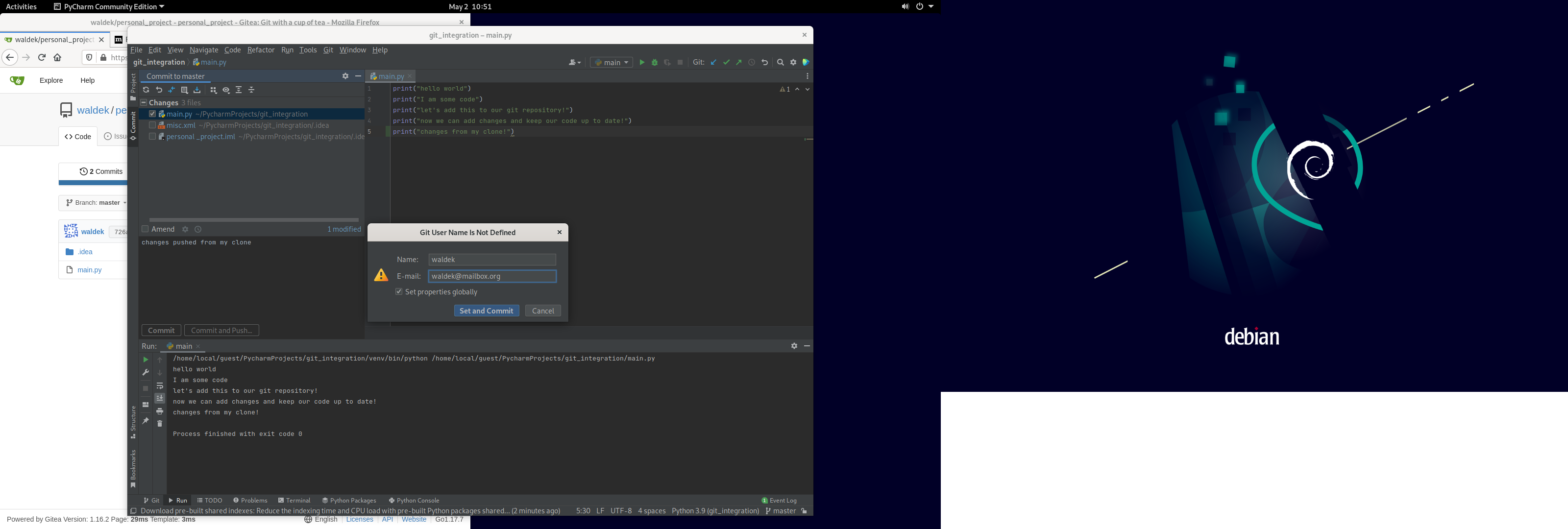Screen dimensions: 1568x529
Task: Toggle the Changes group checkbox
Action: click(144, 103)
